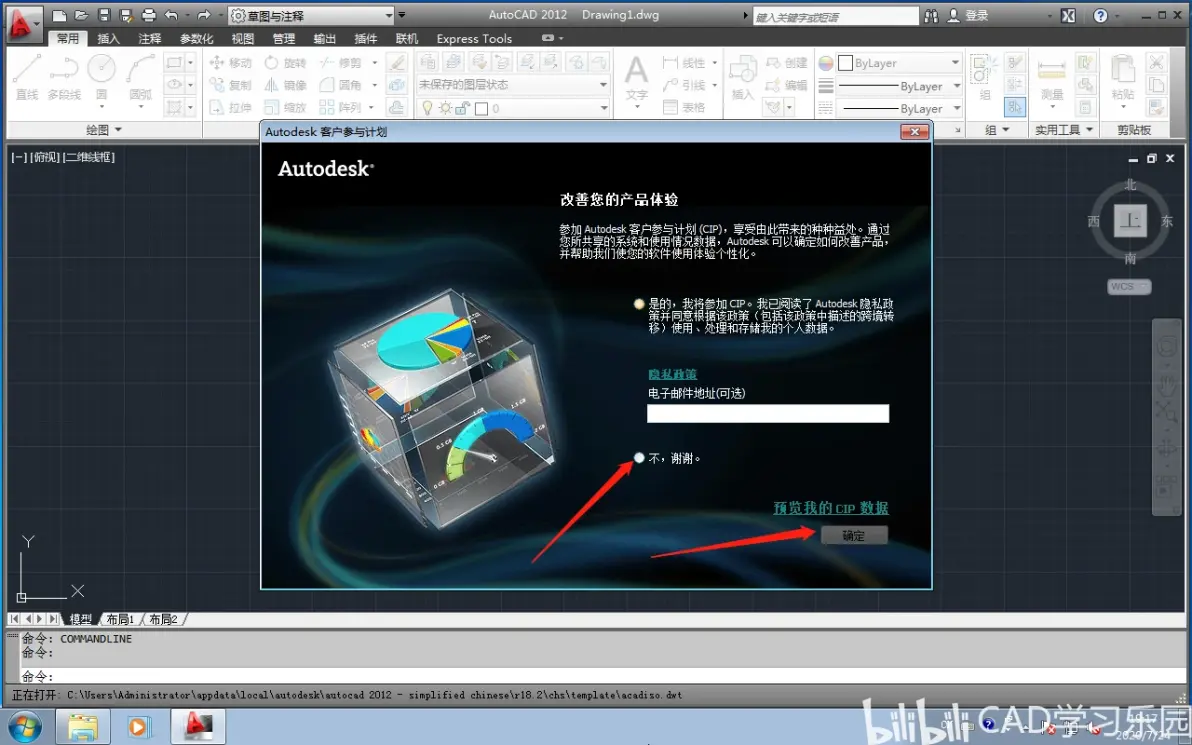Click the object color wheel swatch
1192x745 pixels.
(x=826, y=63)
